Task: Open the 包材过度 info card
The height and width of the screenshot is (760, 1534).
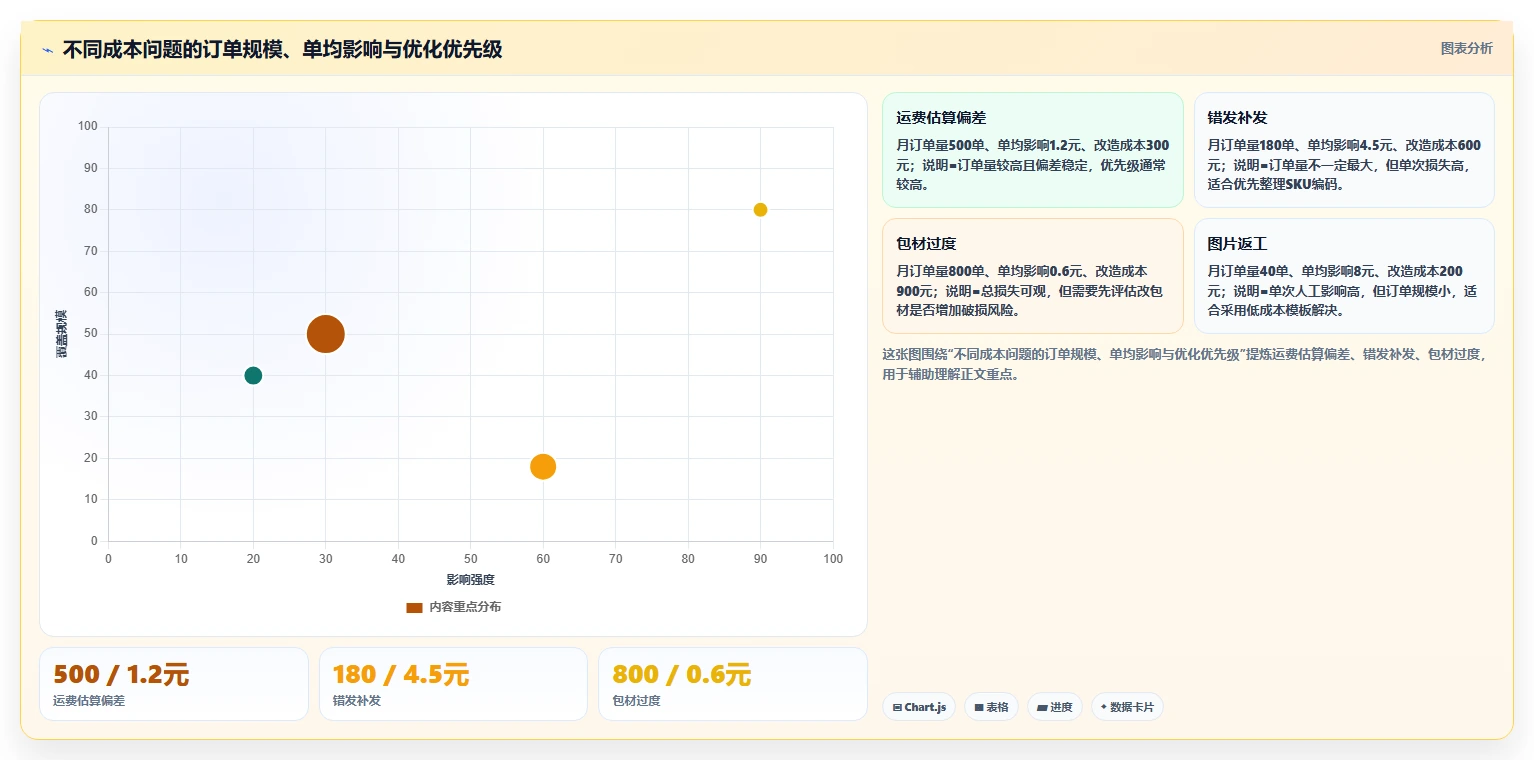Action: pos(1032,276)
